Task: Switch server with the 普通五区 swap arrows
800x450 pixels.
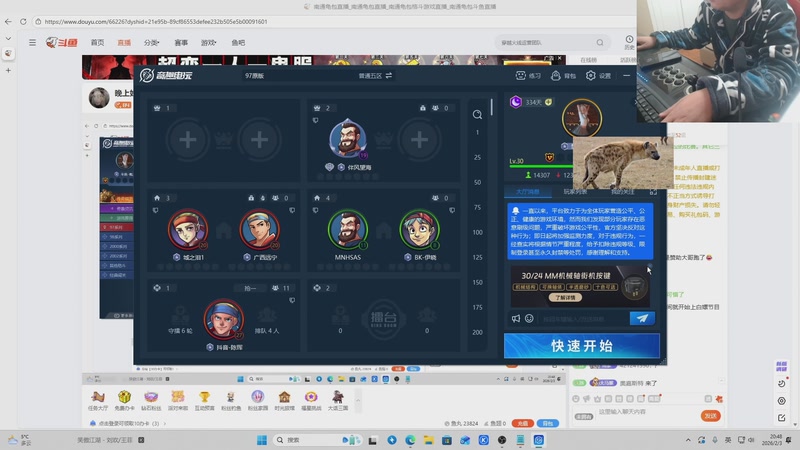Action: (389, 76)
